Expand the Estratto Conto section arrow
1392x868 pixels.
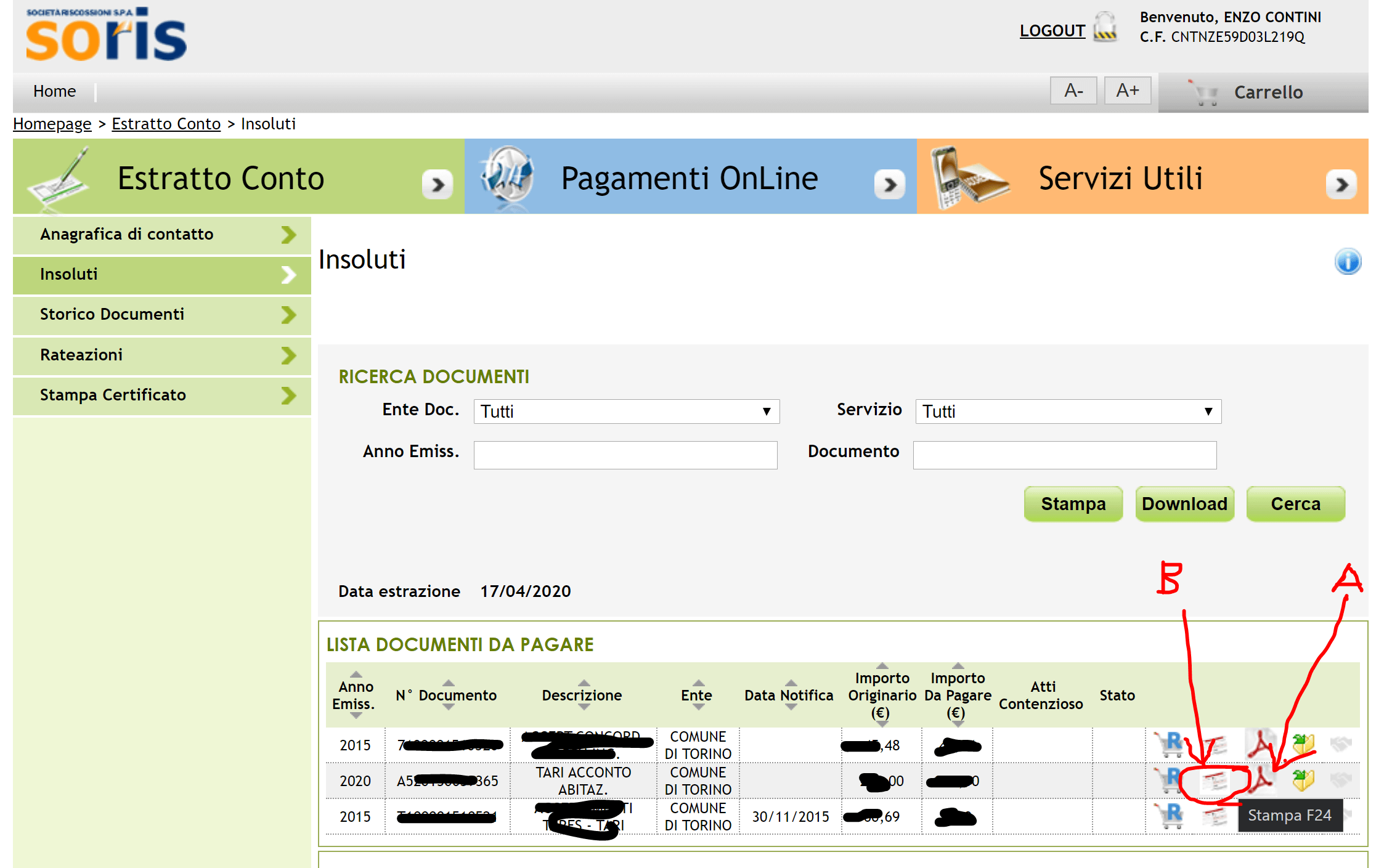(x=438, y=184)
